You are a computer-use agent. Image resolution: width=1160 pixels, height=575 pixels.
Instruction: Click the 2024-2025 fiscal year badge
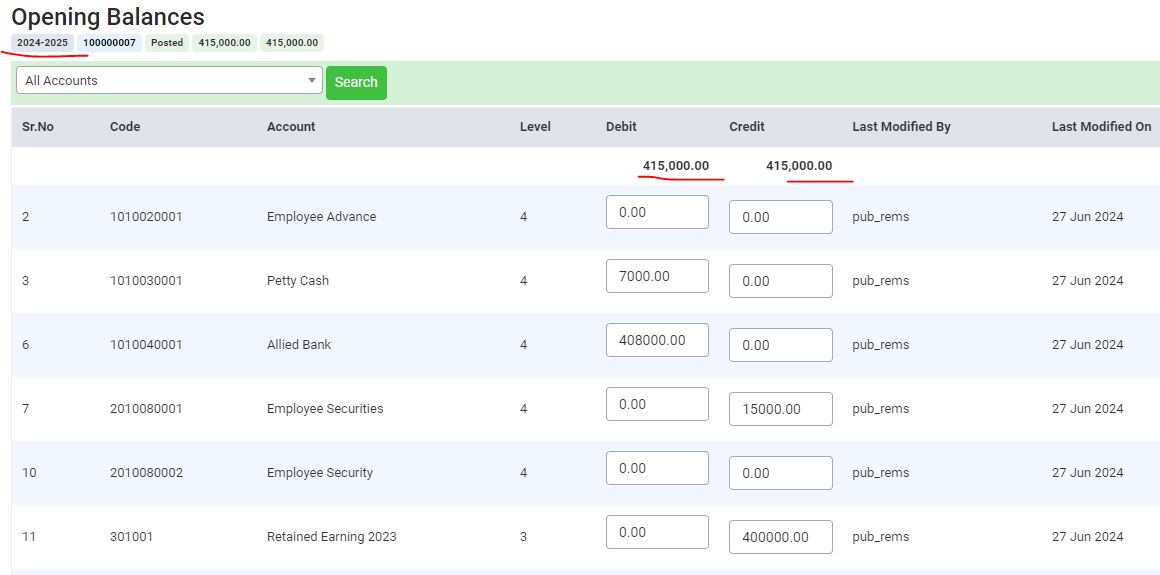42,43
